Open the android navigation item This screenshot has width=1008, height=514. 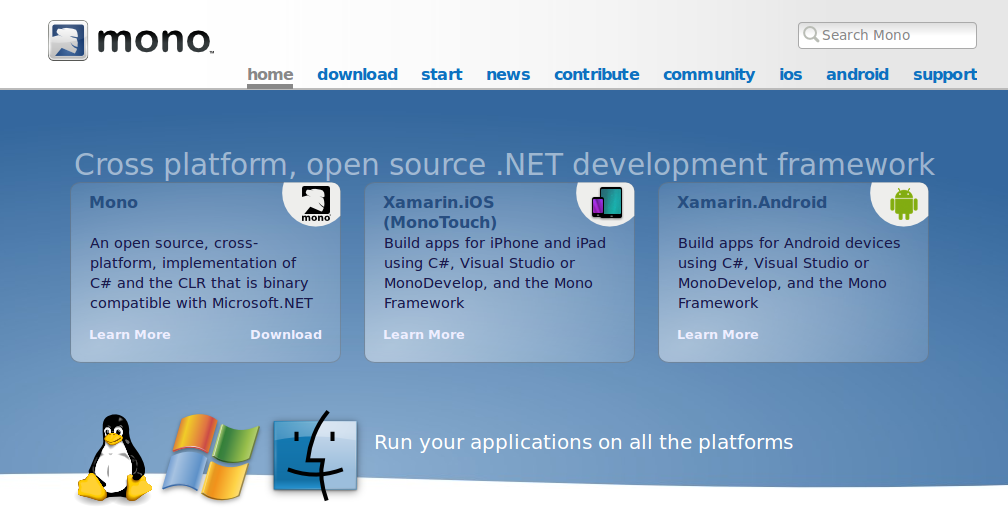(858, 75)
